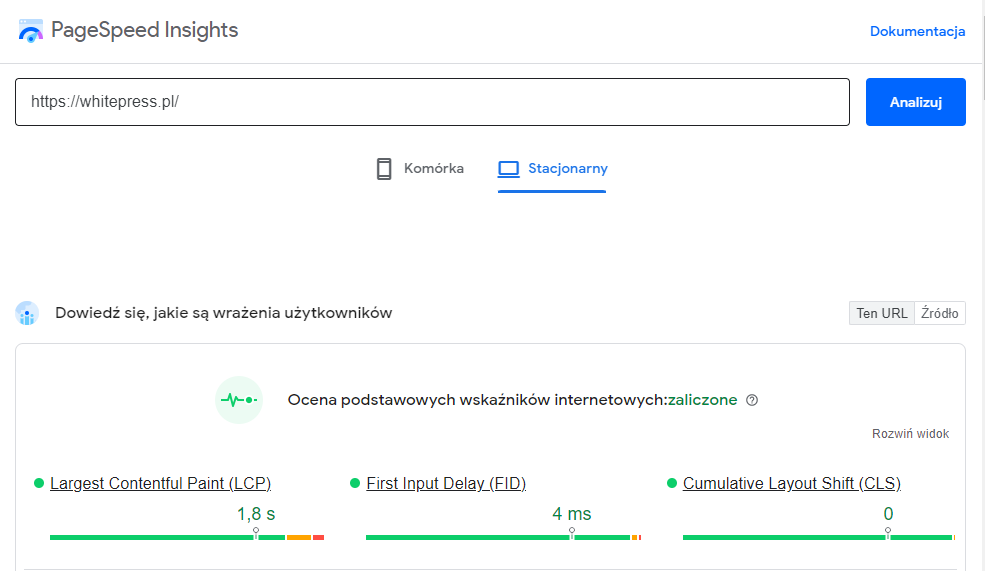Click the user experience chart icon

click(x=27, y=313)
